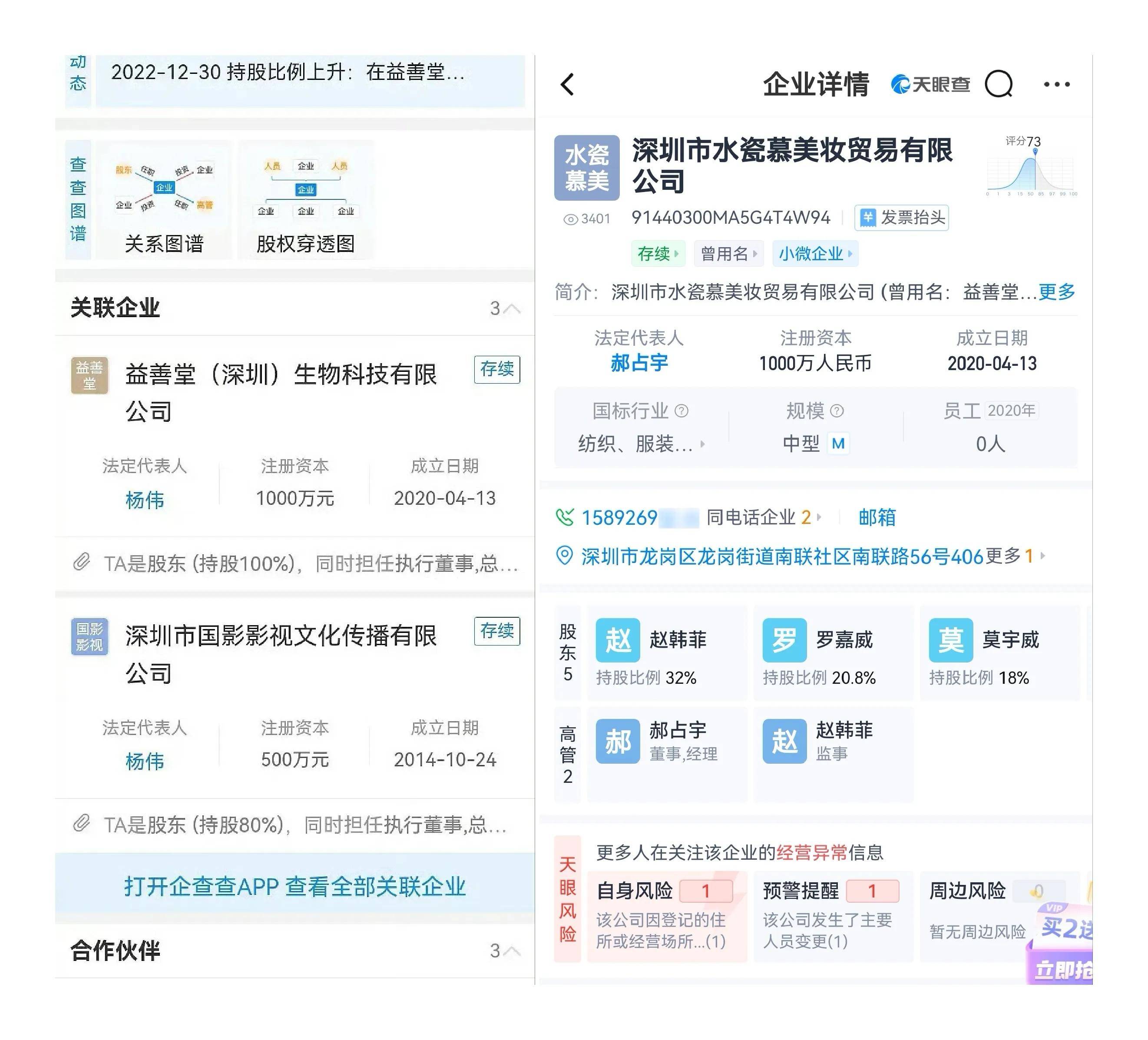Open the 股权穿透图 diagram thumbnail
This screenshot has width=1148, height=1040.
coord(306,199)
